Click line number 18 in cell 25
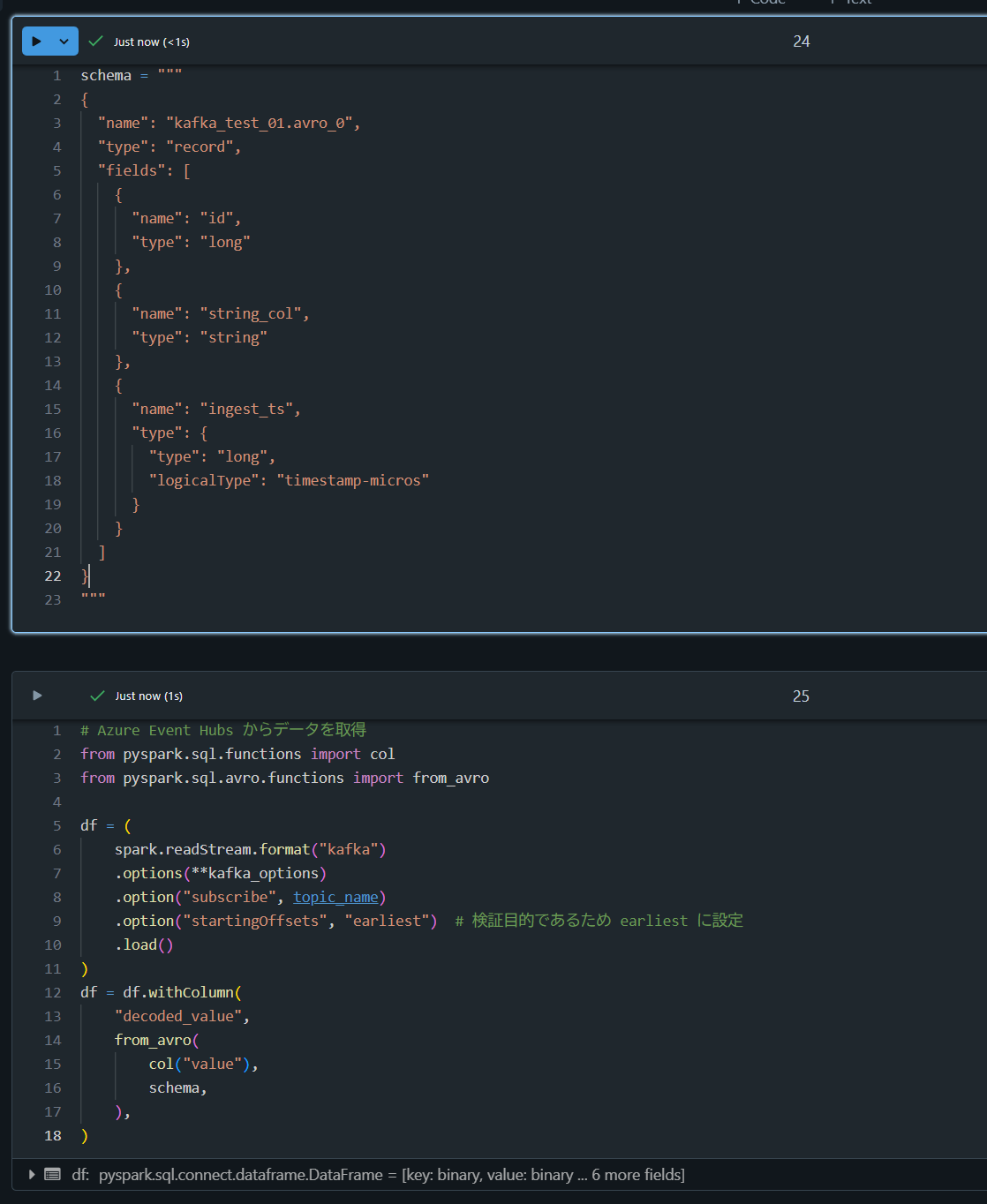The width and height of the screenshot is (987, 1204). (53, 1135)
